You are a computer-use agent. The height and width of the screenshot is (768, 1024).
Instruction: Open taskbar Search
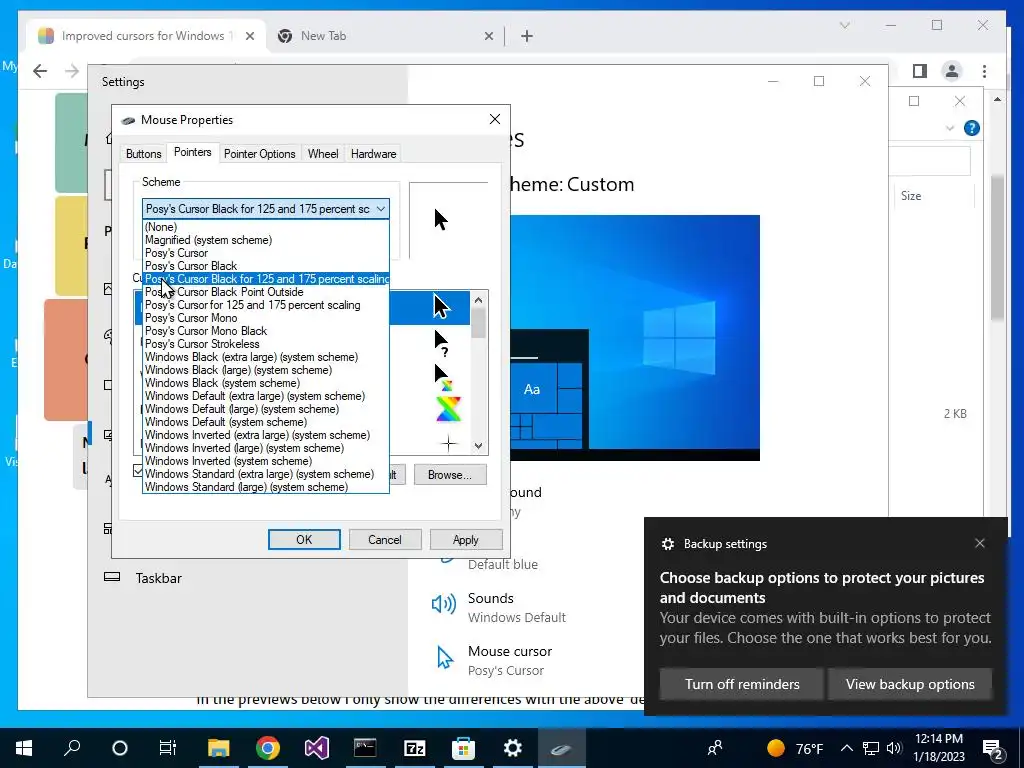click(72, 748)
